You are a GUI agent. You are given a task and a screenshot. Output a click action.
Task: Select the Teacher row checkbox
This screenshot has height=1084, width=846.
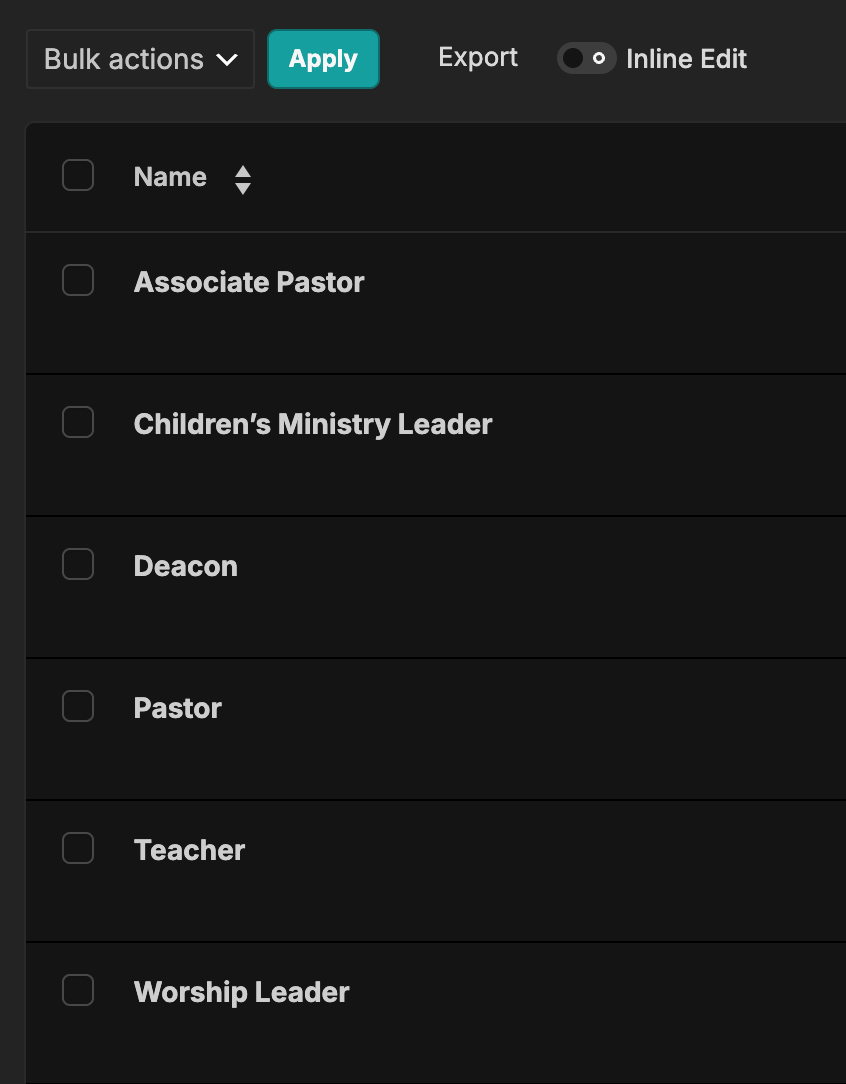pyautogui.click(x=78, y=849)
